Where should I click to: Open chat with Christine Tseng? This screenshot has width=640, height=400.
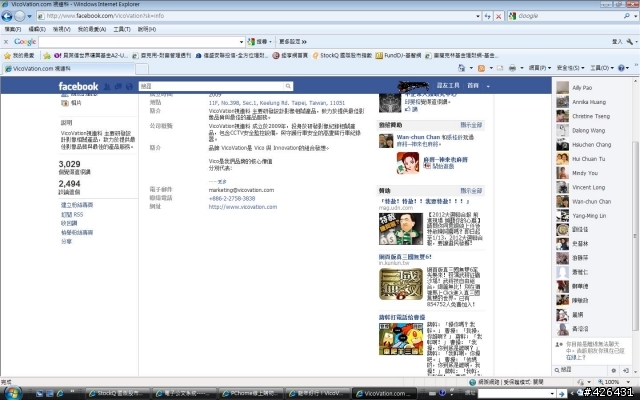click(x=591, y=116)
